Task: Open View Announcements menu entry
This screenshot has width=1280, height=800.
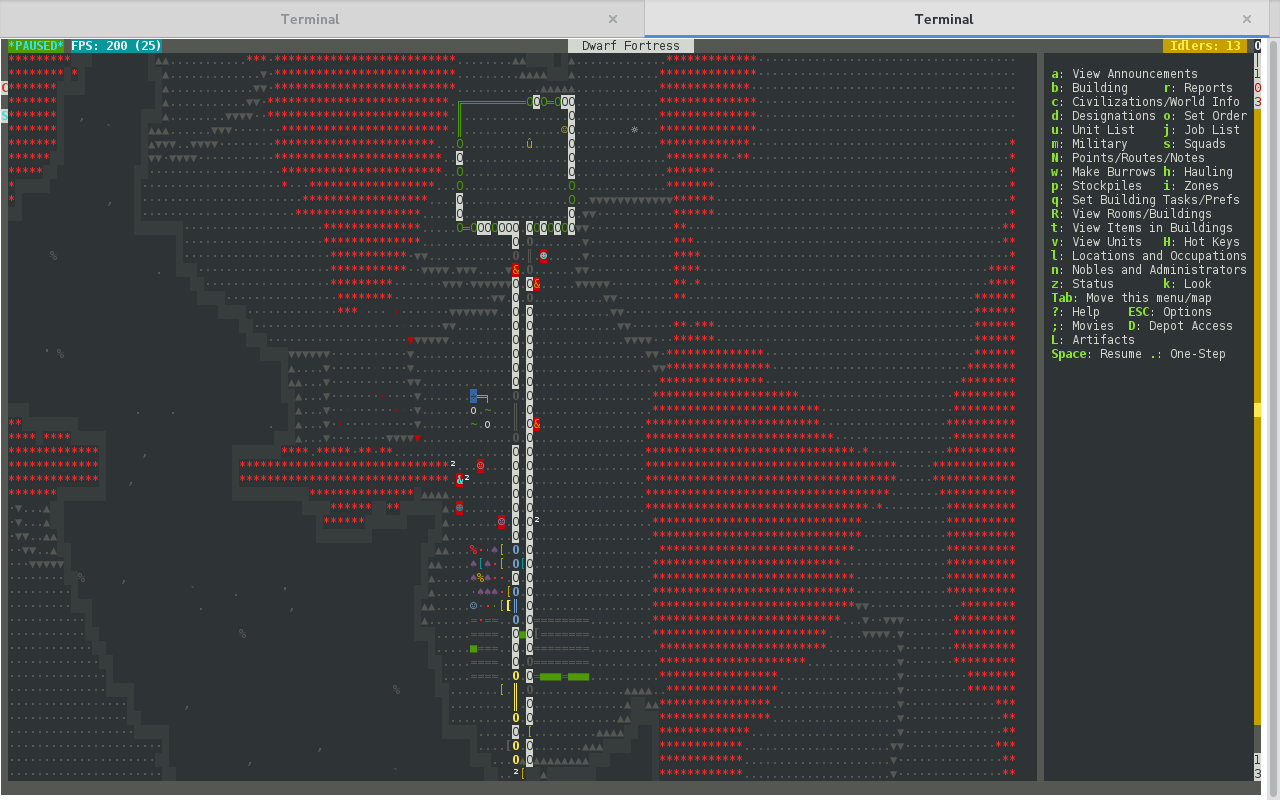Action: pyautogui.click(x=1124, y=74)
